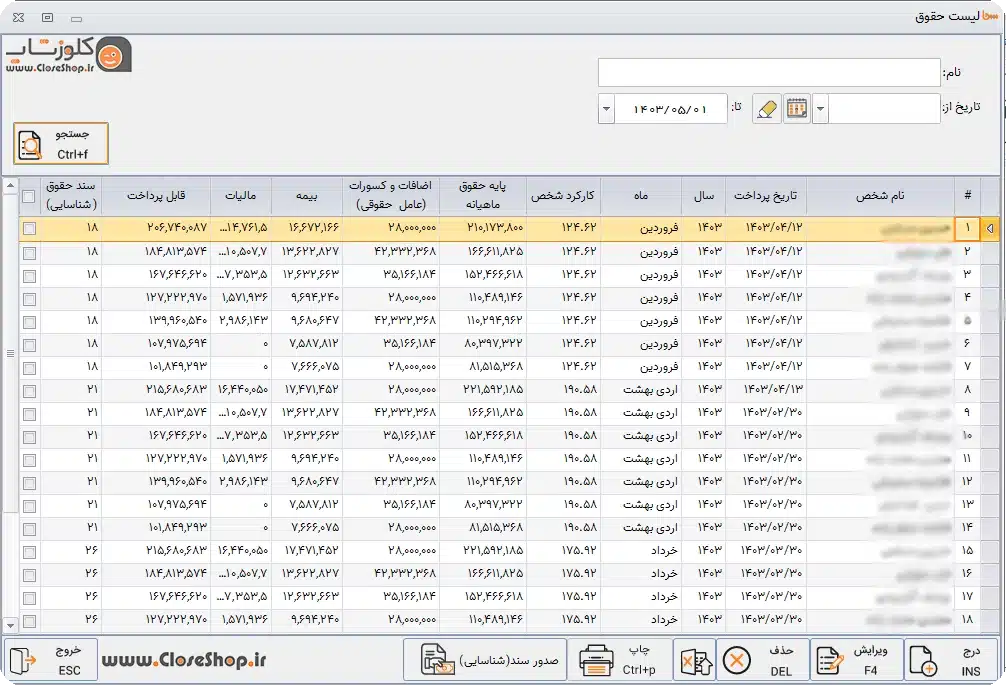Click the خروج (ESC) exit button
Image resolution: width=1006 pixels, height=685 pixels.
[51, 660]
